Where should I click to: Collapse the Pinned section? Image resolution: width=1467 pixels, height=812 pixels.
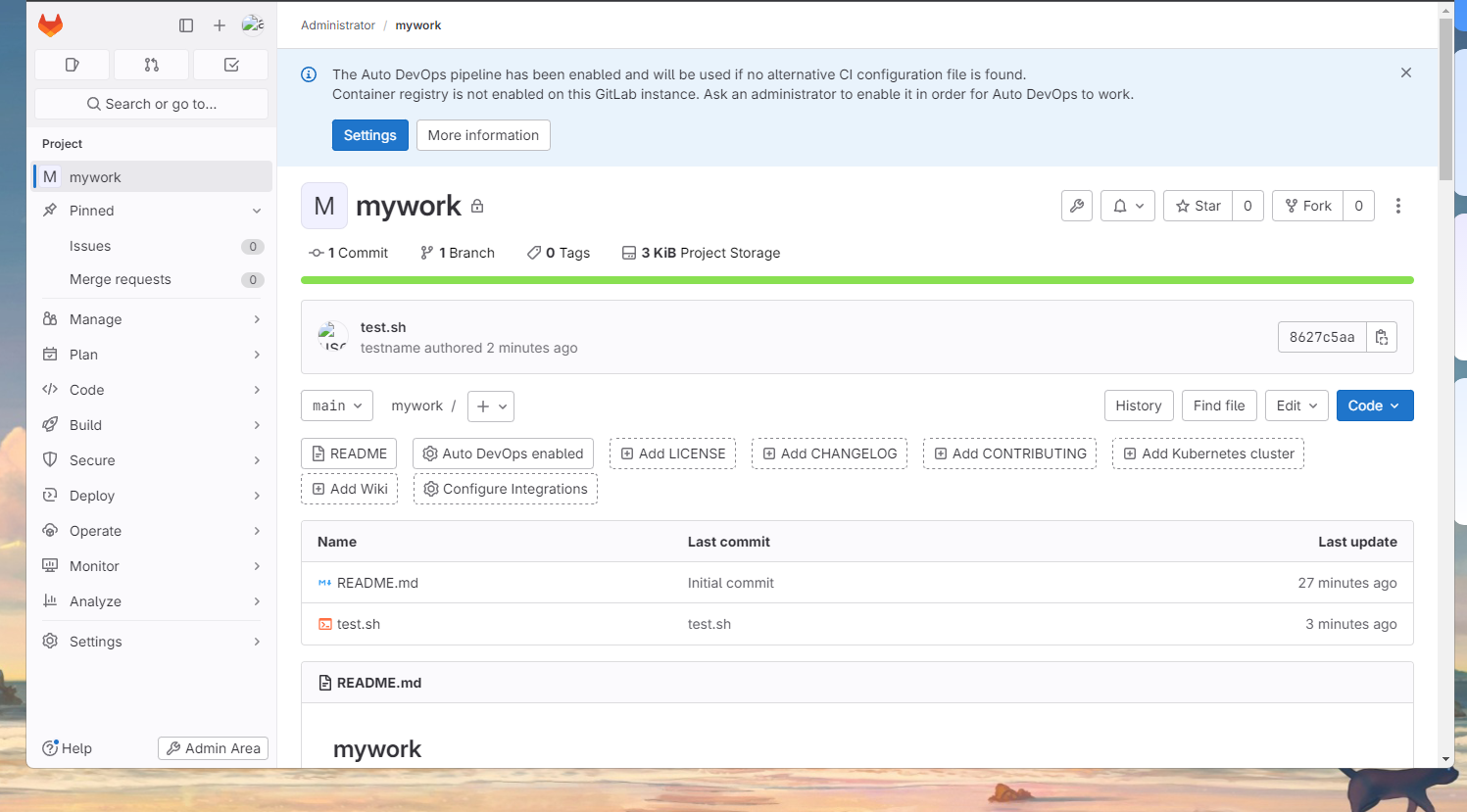pyautogui.click(x=257, y=211)
